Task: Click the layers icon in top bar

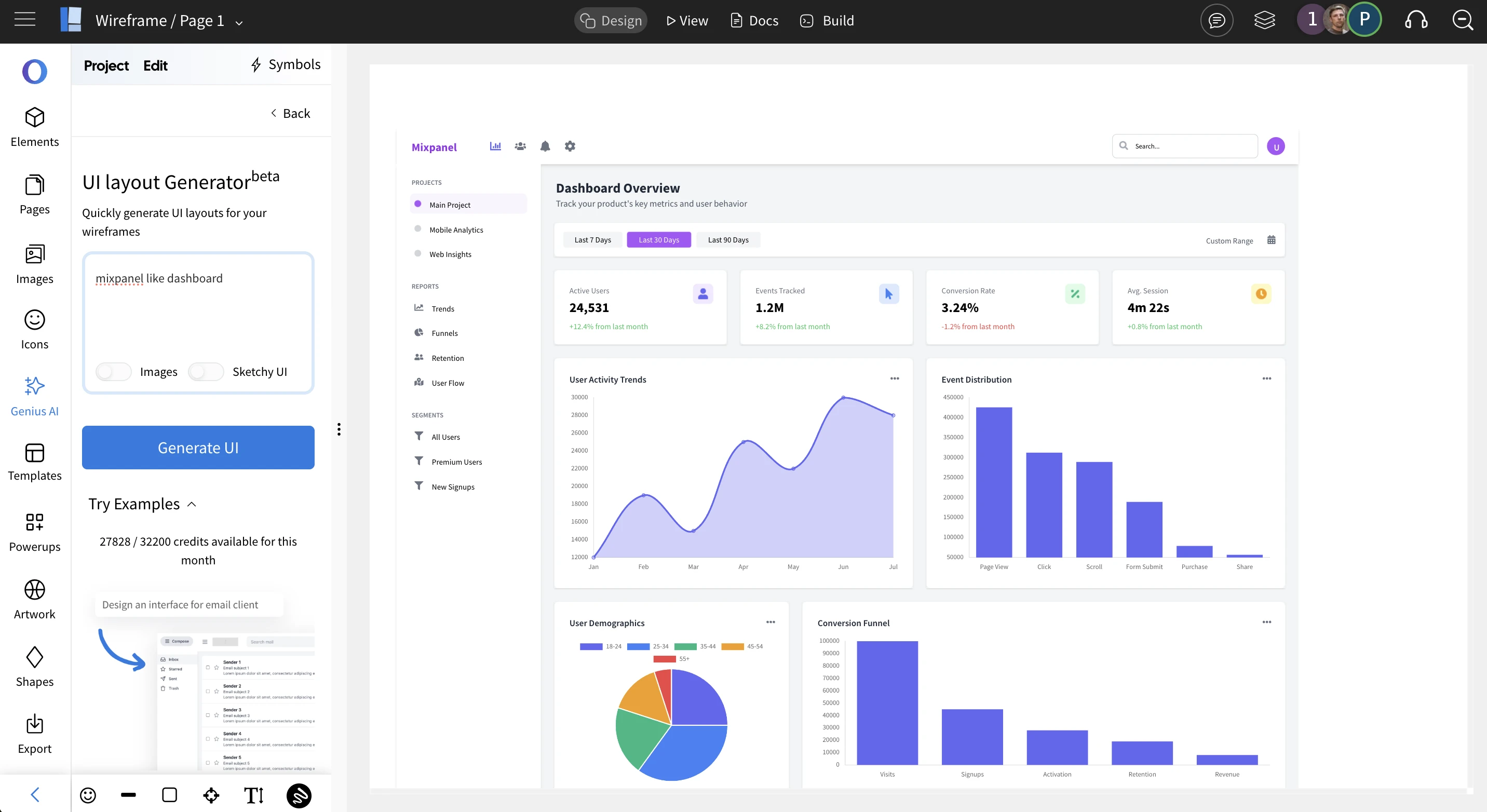Action: [1264, 21]
